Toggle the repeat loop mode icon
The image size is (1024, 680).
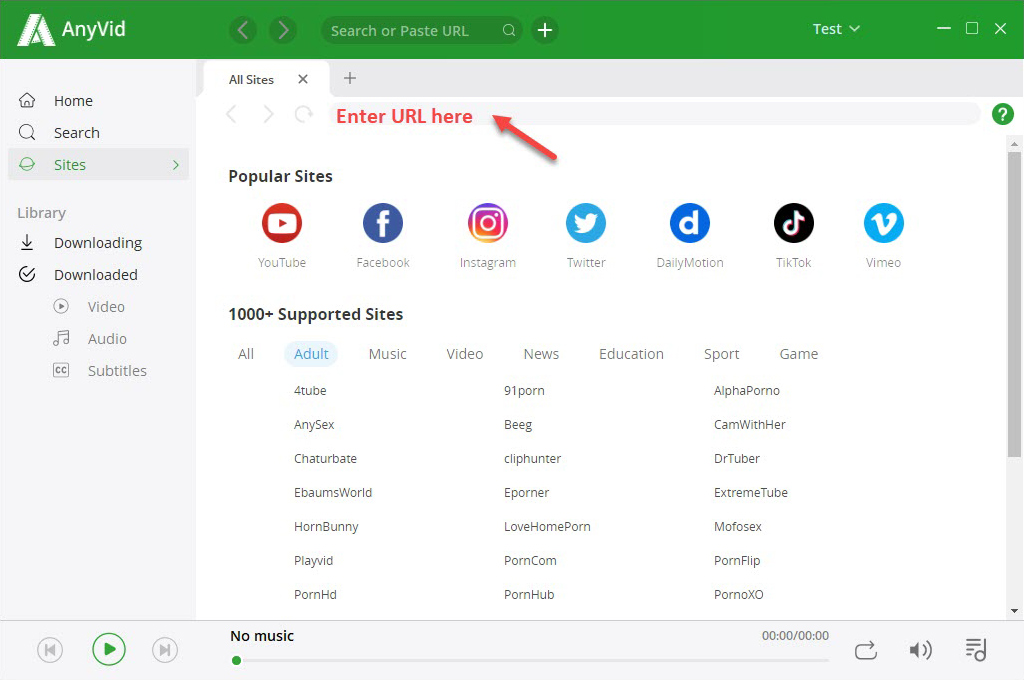865,651
